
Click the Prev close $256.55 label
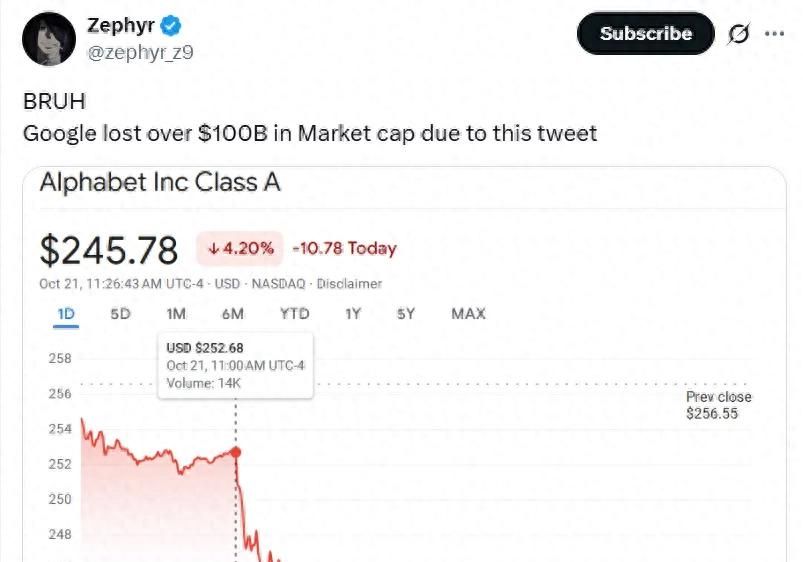[718, 405]
